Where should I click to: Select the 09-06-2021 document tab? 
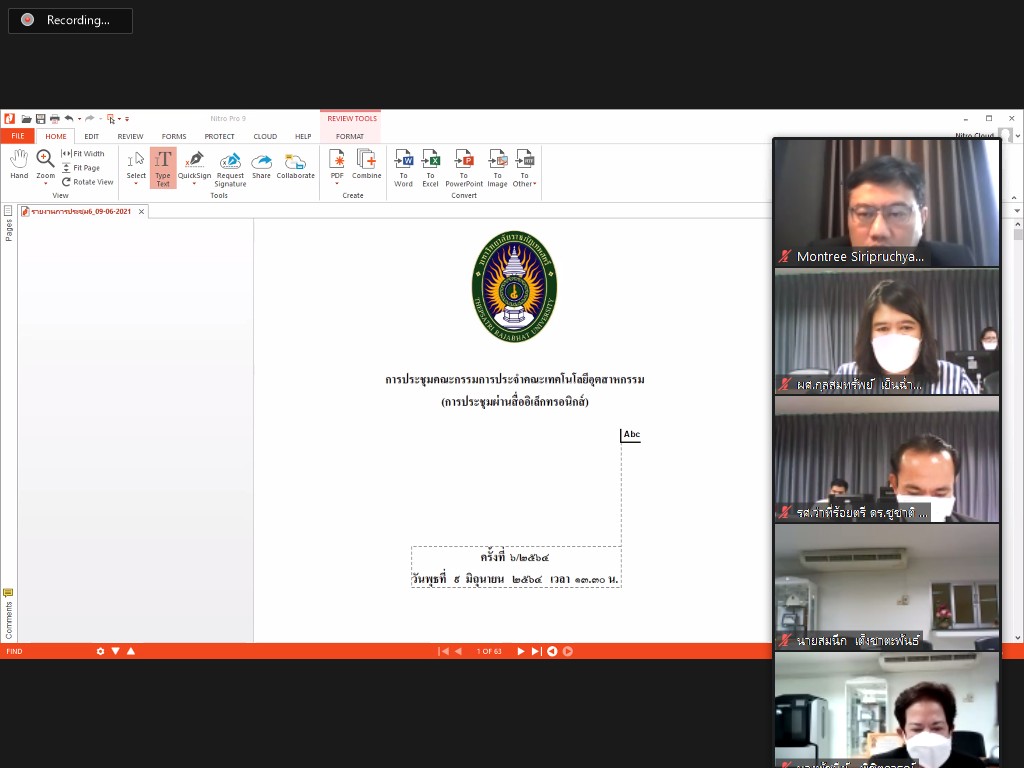point(82,211)
